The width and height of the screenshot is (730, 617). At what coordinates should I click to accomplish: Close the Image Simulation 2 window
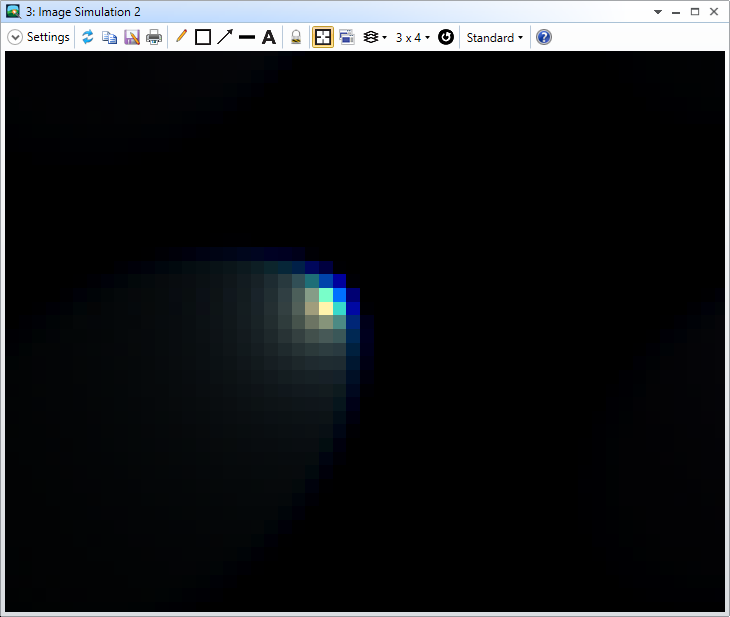click(714, 12)
